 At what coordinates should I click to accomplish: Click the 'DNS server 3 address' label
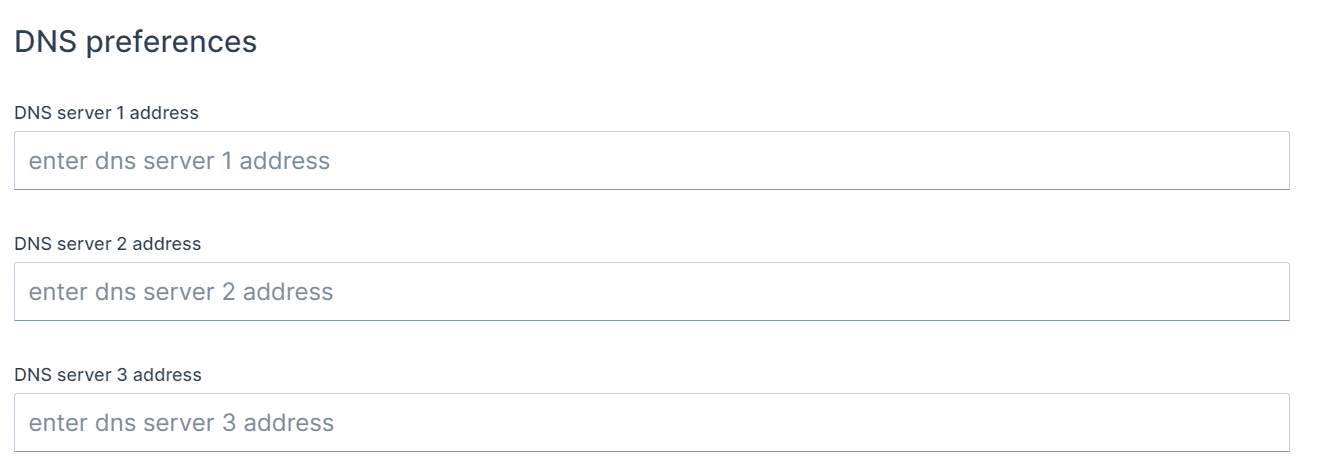point(107,375)
